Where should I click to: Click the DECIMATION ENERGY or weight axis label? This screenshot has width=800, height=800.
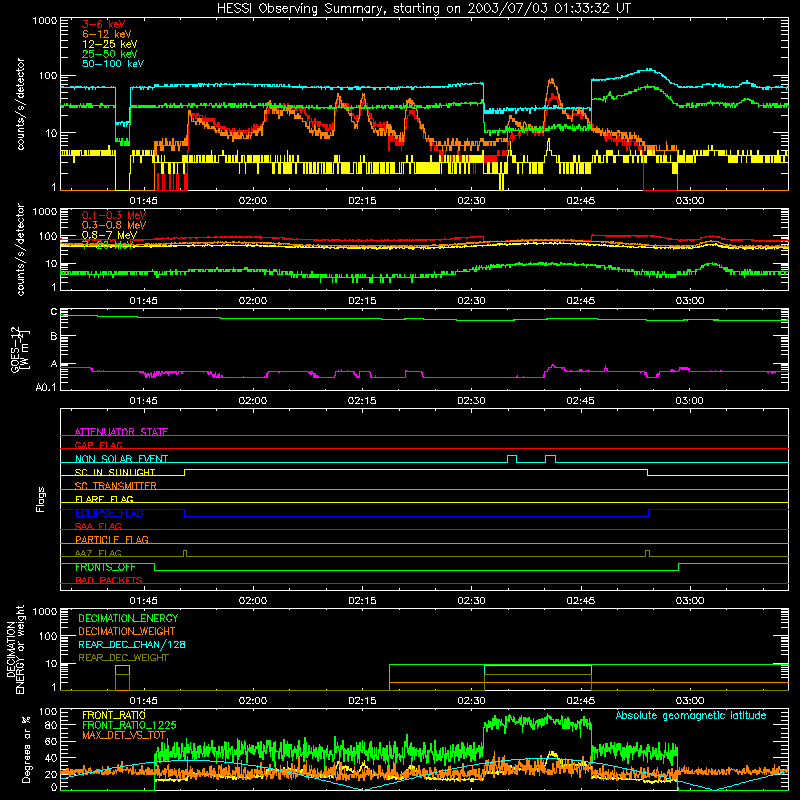15,649
